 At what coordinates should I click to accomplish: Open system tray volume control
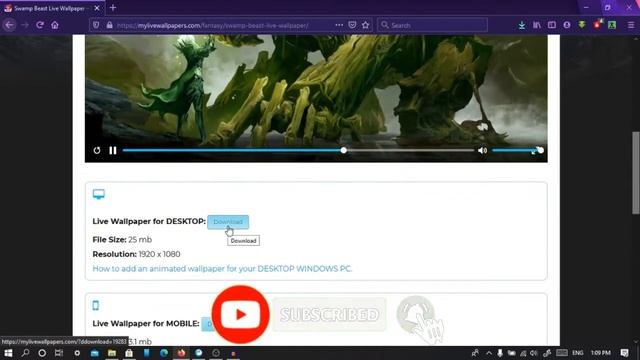pos(534,353)
